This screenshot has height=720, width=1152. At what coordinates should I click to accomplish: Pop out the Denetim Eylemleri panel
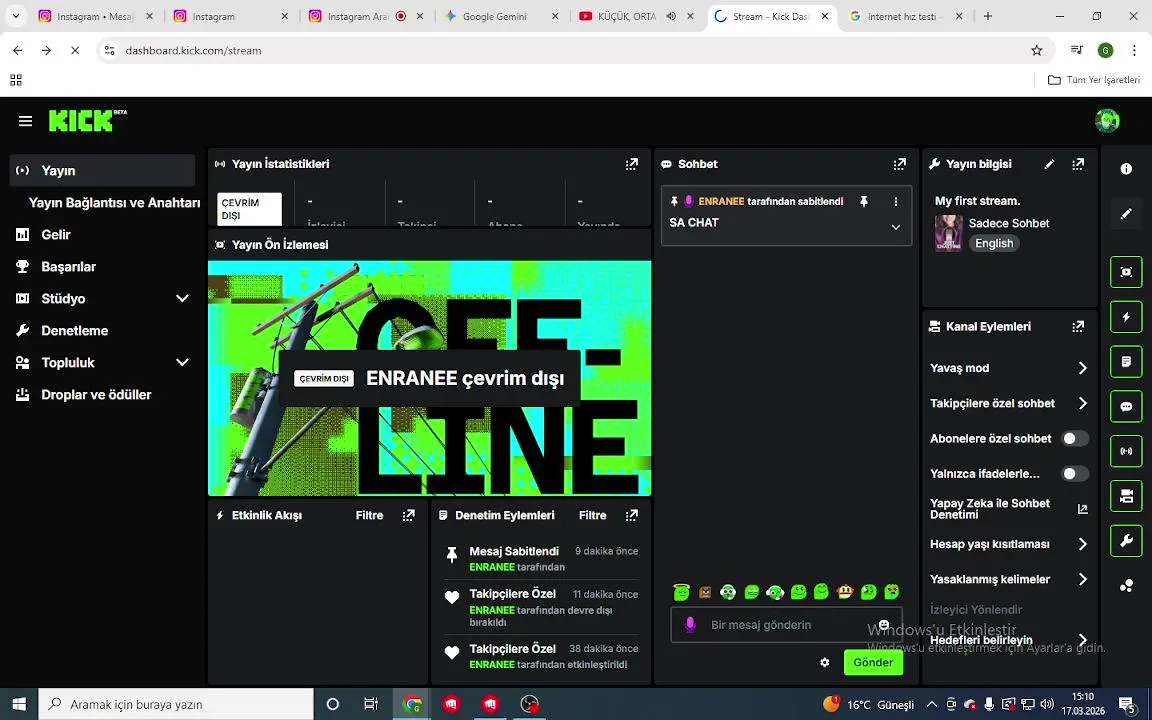pyautogui.click(x=632, y=515)
